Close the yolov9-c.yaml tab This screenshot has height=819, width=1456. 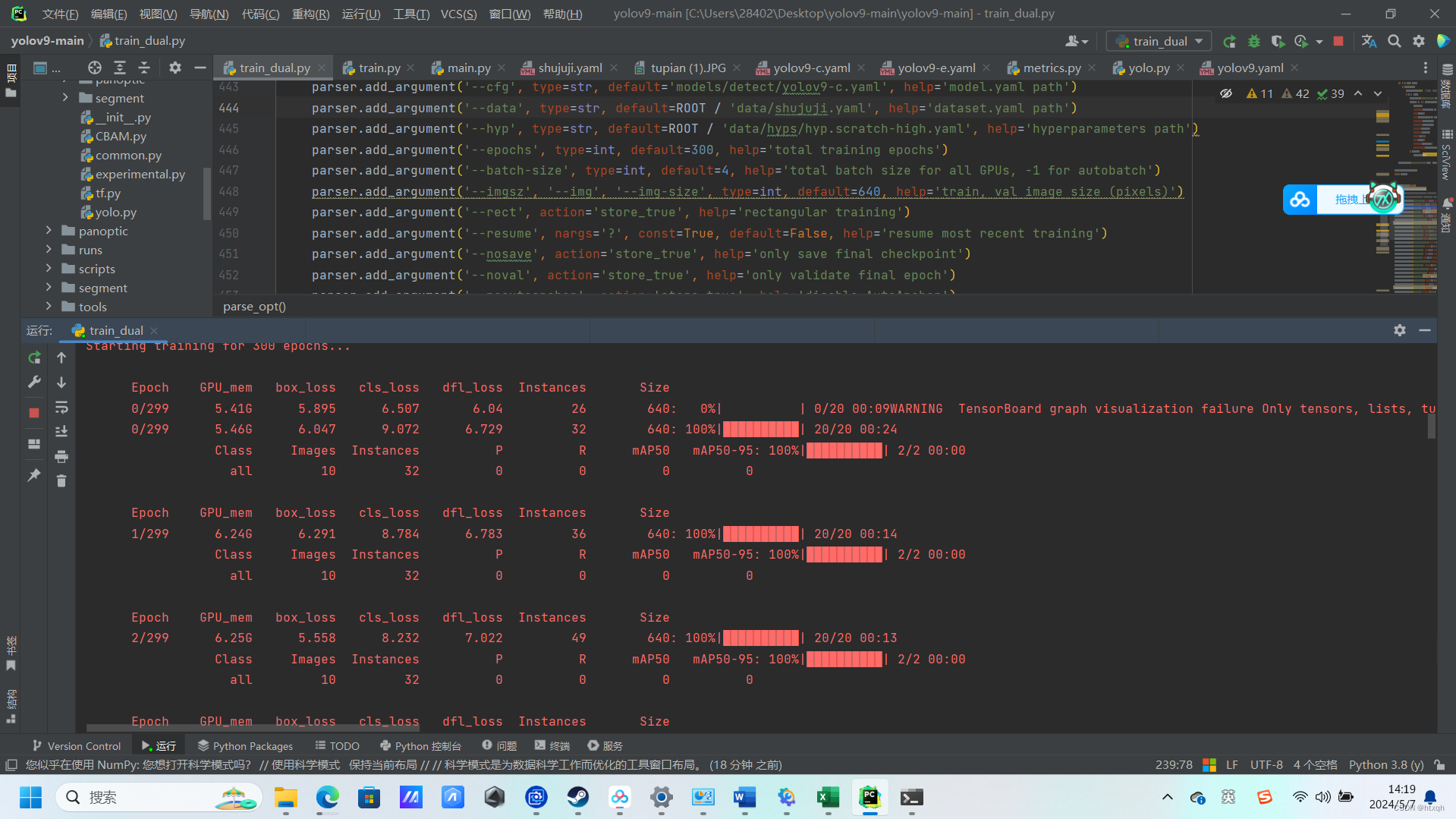coord(861,68)
